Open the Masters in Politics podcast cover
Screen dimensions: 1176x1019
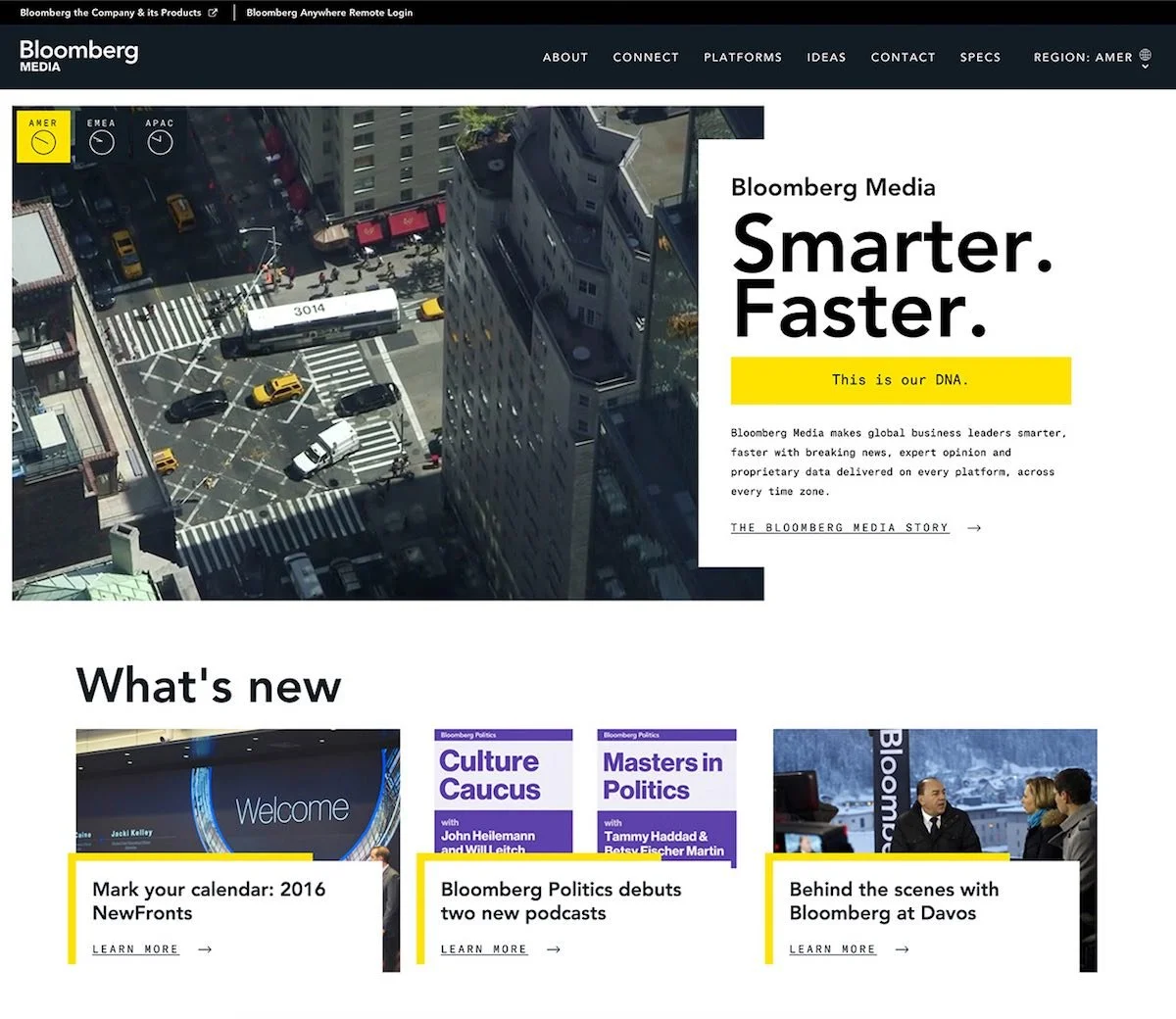(x=666, y=791)
